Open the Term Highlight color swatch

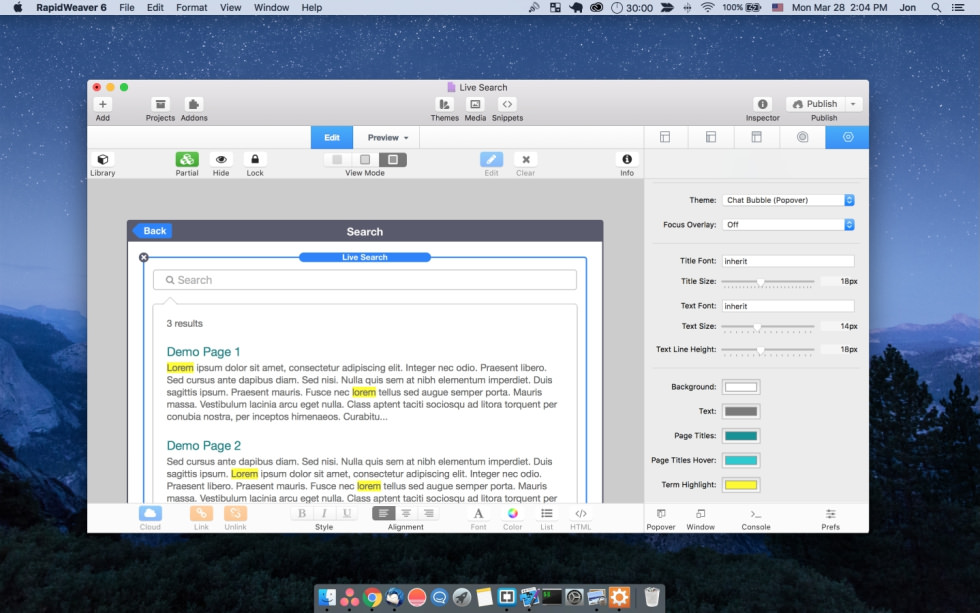(x=741, y=485)
